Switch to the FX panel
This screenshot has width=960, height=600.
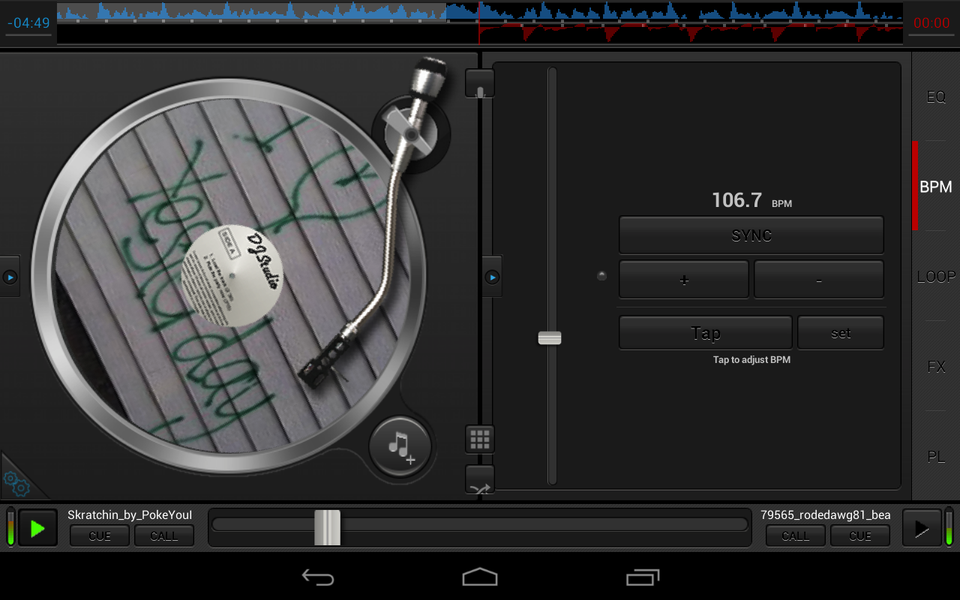point(936,367)
